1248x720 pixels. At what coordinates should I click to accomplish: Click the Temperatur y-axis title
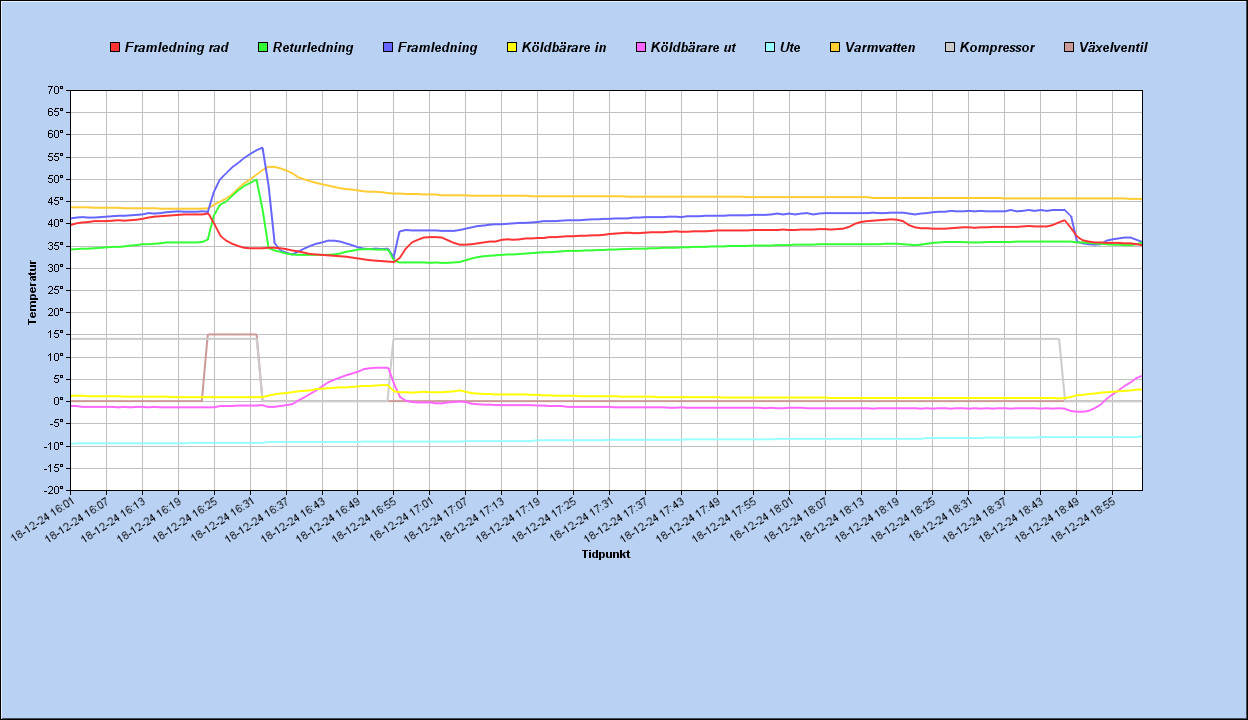coord(32,292)
